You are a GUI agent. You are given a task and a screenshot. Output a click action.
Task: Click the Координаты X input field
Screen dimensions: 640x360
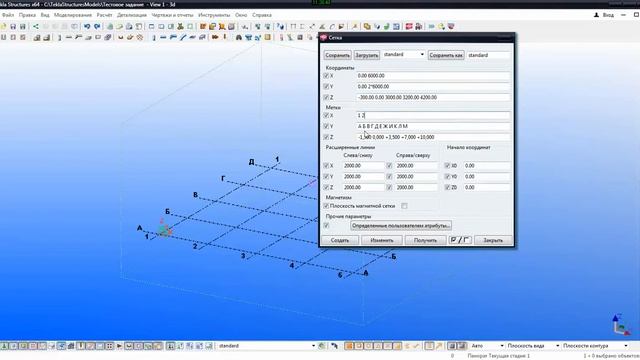pyautogui.click(x=433, y=76)
